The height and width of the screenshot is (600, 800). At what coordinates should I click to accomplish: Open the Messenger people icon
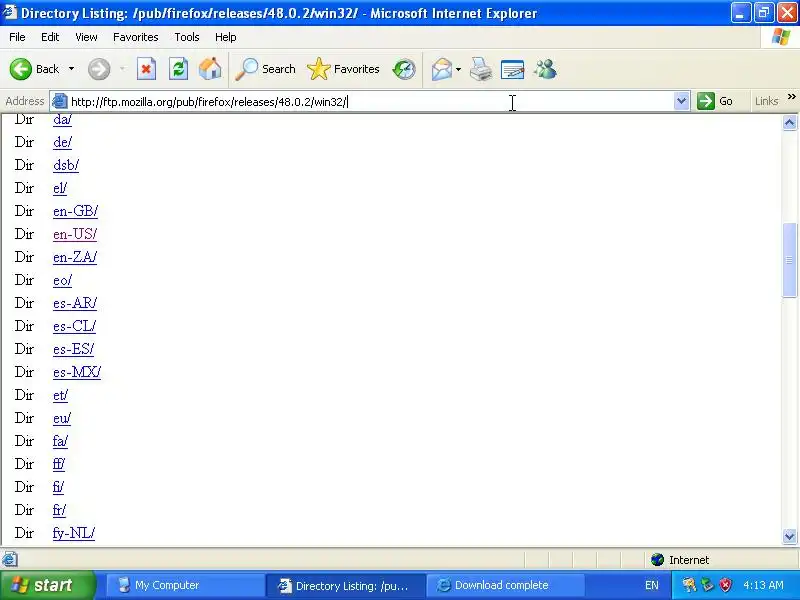point(545,69)
